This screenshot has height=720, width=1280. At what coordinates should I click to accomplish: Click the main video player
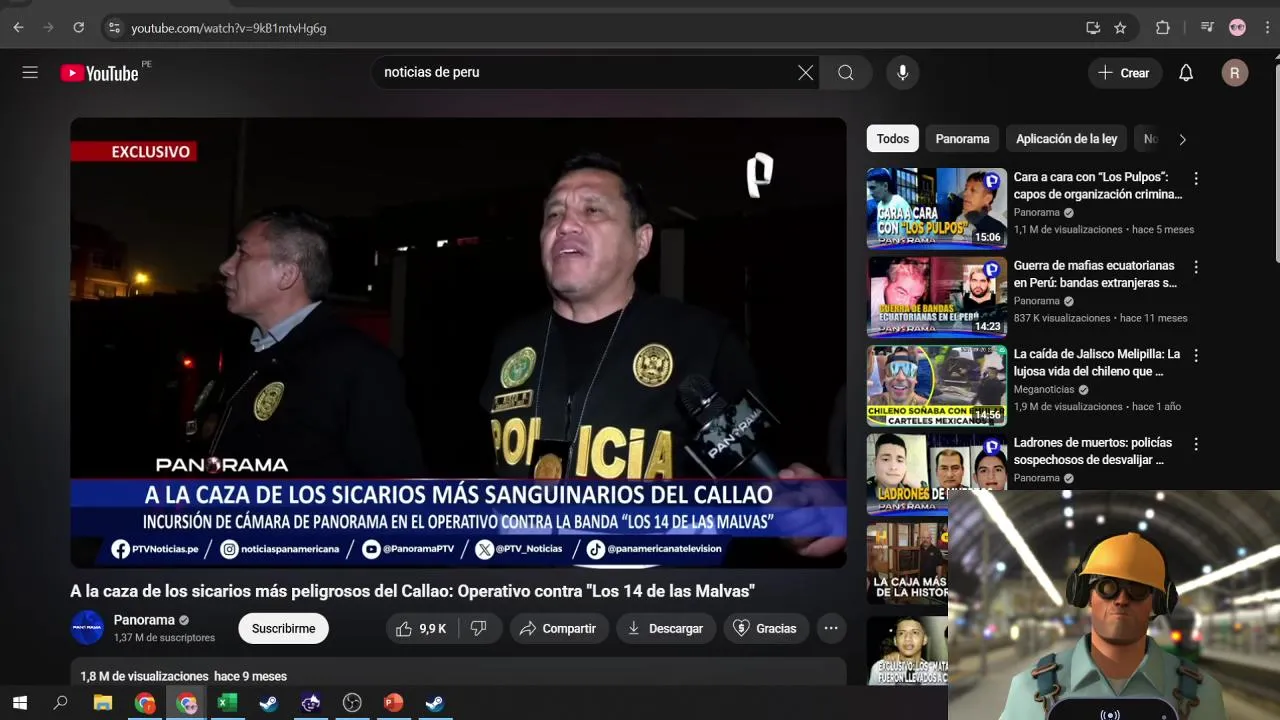point(458,343)
